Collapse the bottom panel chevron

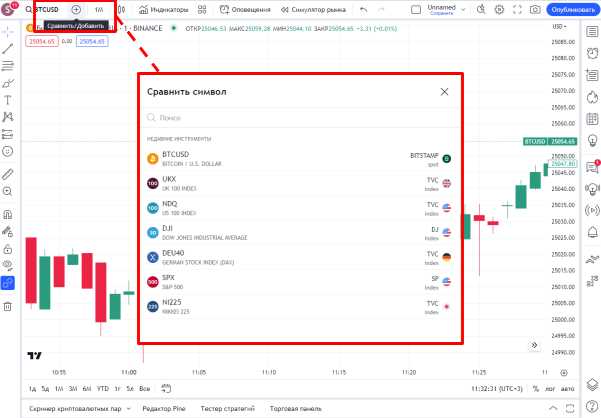(x=553, y=408)
